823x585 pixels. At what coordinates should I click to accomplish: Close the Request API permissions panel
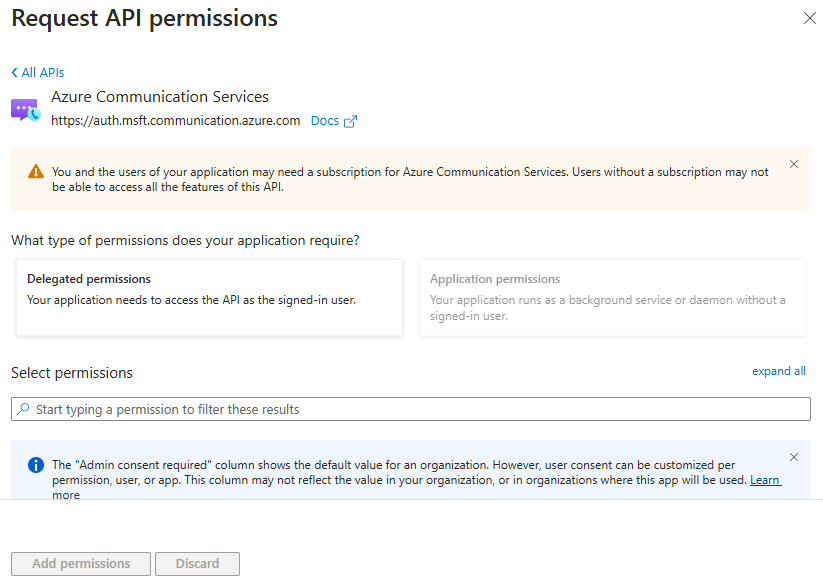809,18
